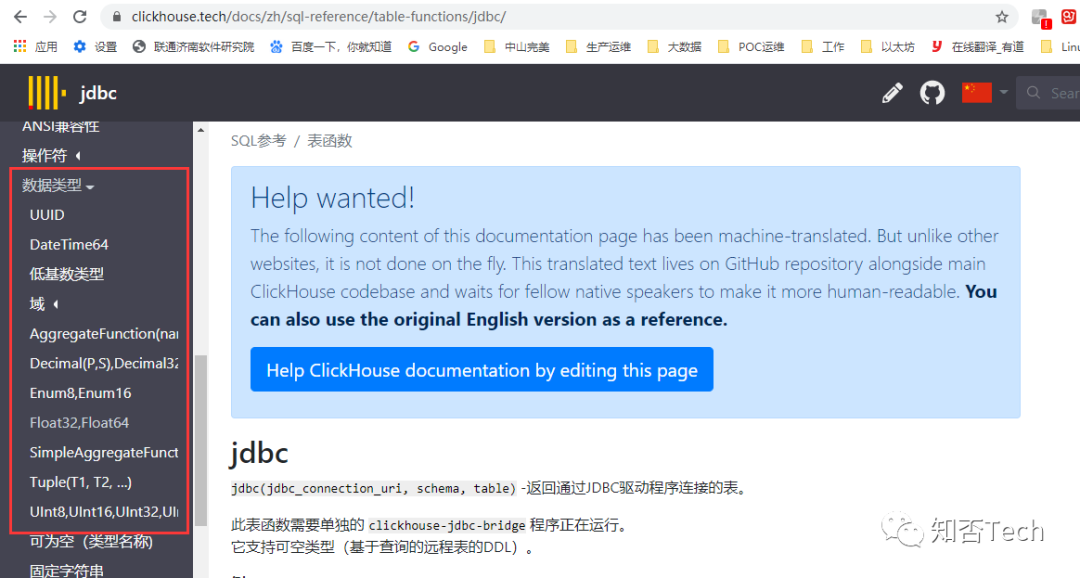Open the 以太坊 bookmark folder
The width and height of the screenshot is (1080, 578).
(888, 46)
